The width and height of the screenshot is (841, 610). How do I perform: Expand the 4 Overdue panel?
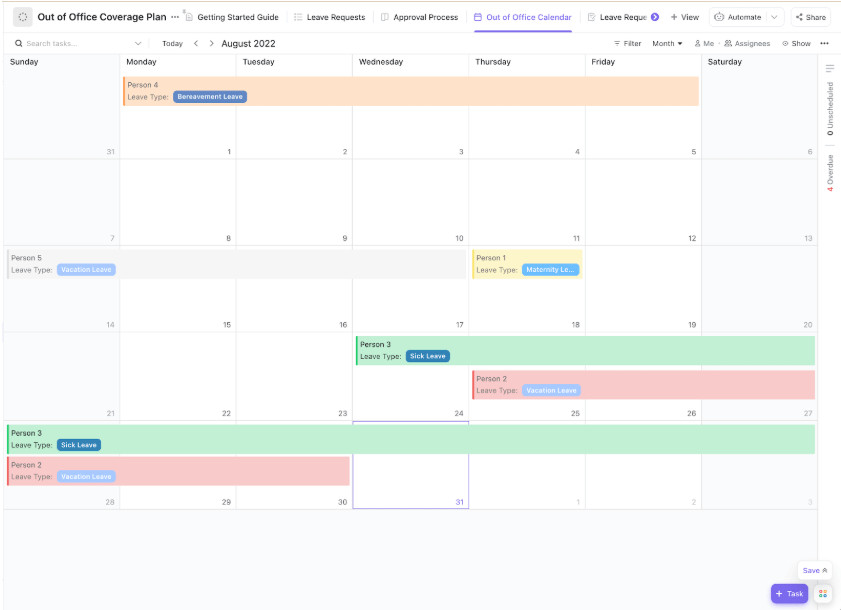click(830, 173)
